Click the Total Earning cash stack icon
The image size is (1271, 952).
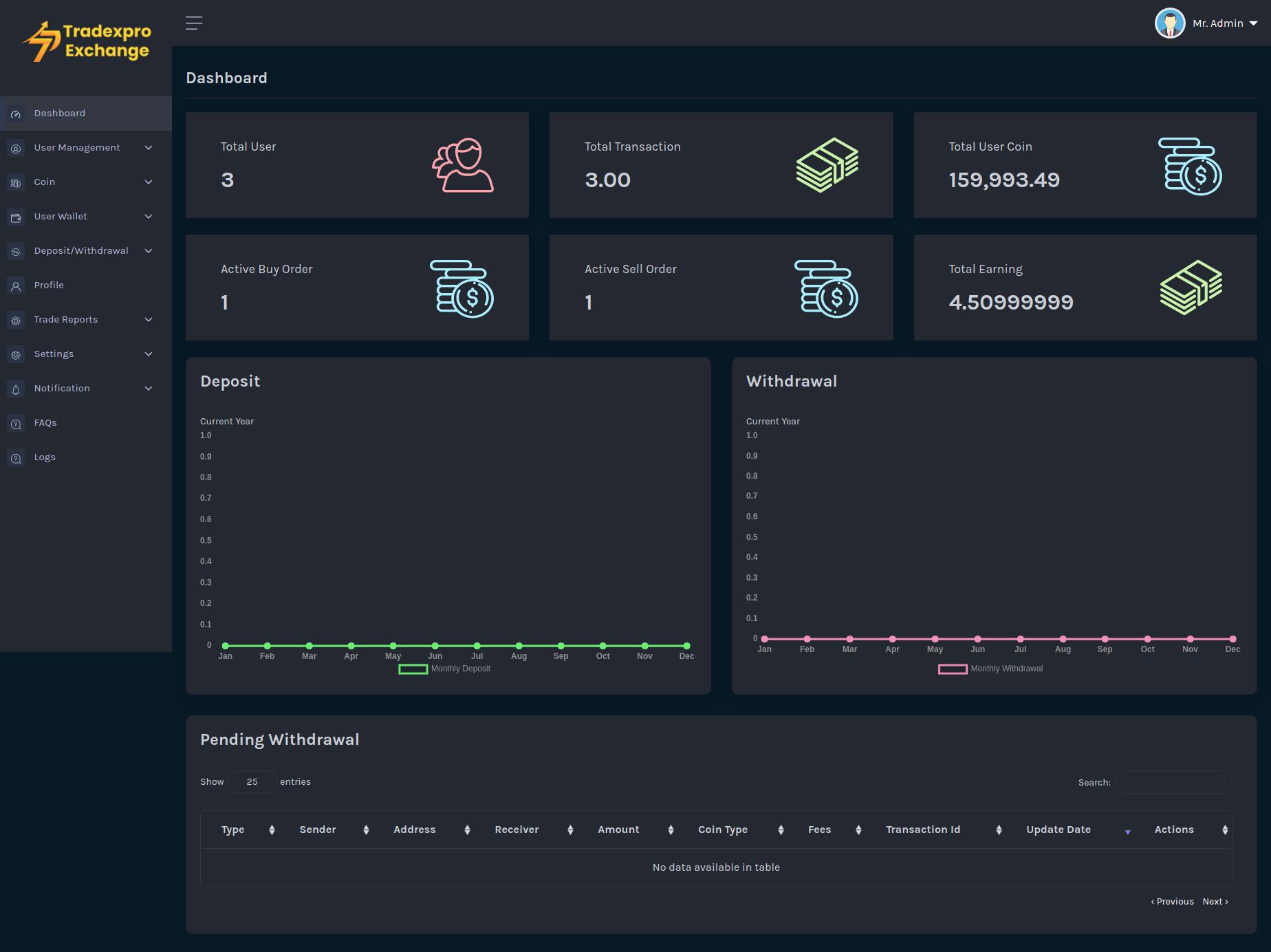coord(1191,288)
